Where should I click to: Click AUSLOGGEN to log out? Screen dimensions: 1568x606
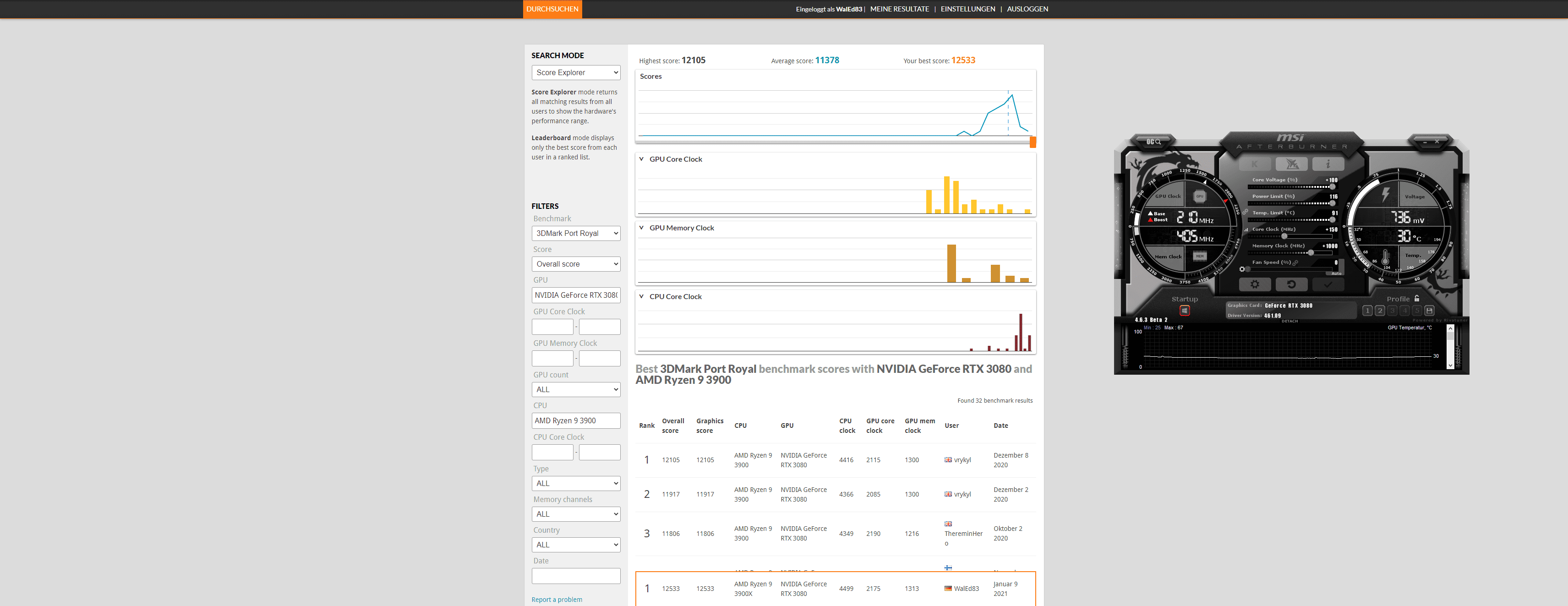[1027, 9]
